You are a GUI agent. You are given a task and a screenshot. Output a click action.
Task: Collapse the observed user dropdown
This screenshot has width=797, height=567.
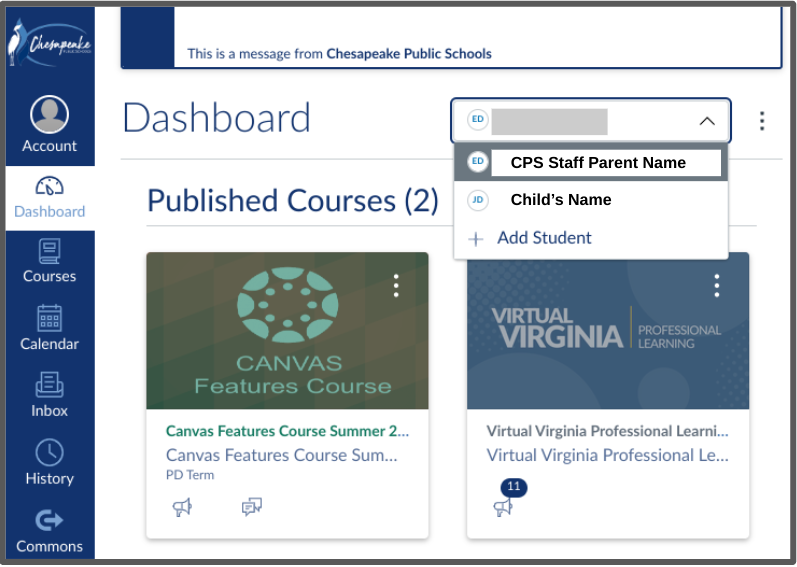pos(706,121)
